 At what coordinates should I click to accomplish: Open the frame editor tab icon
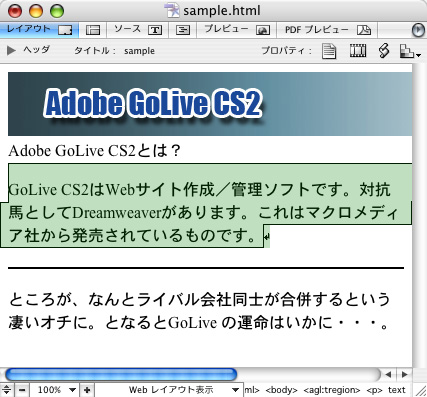click(x=93, y=30)
